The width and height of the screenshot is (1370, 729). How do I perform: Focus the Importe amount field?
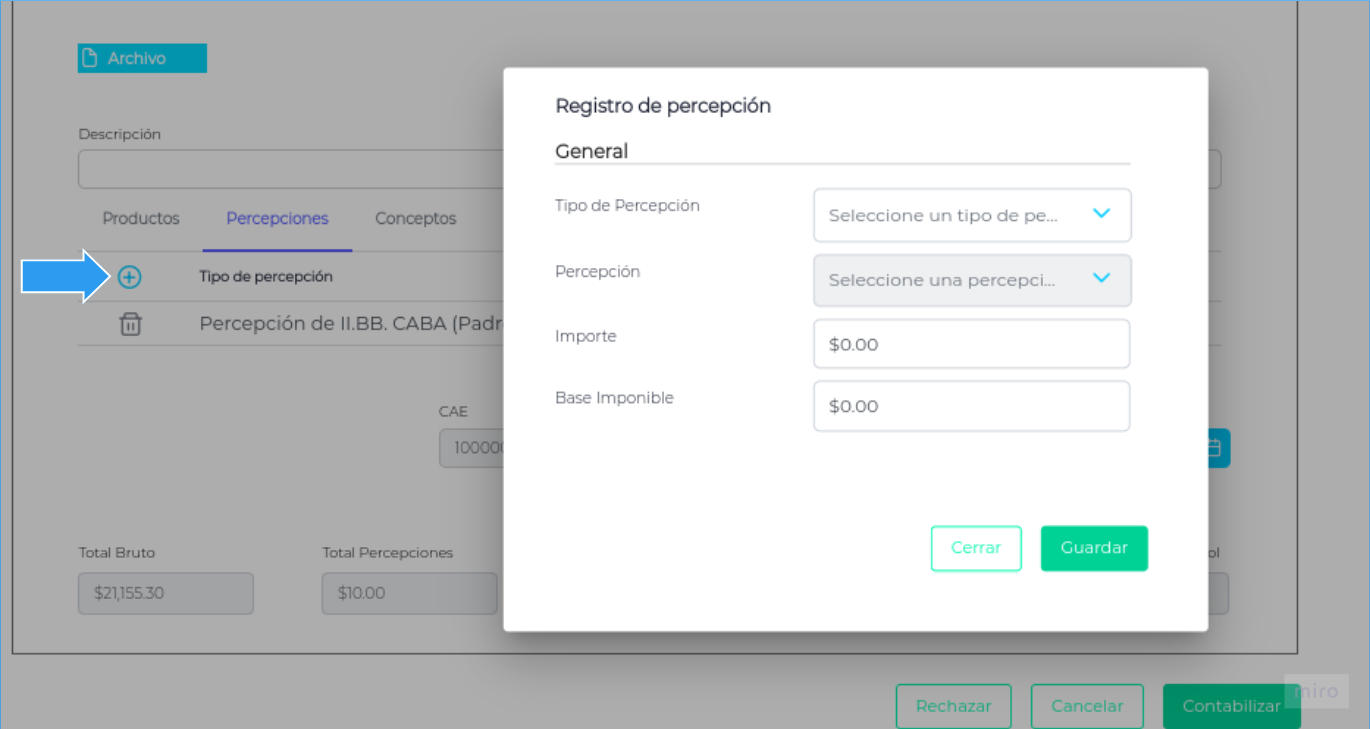[971, 344]
